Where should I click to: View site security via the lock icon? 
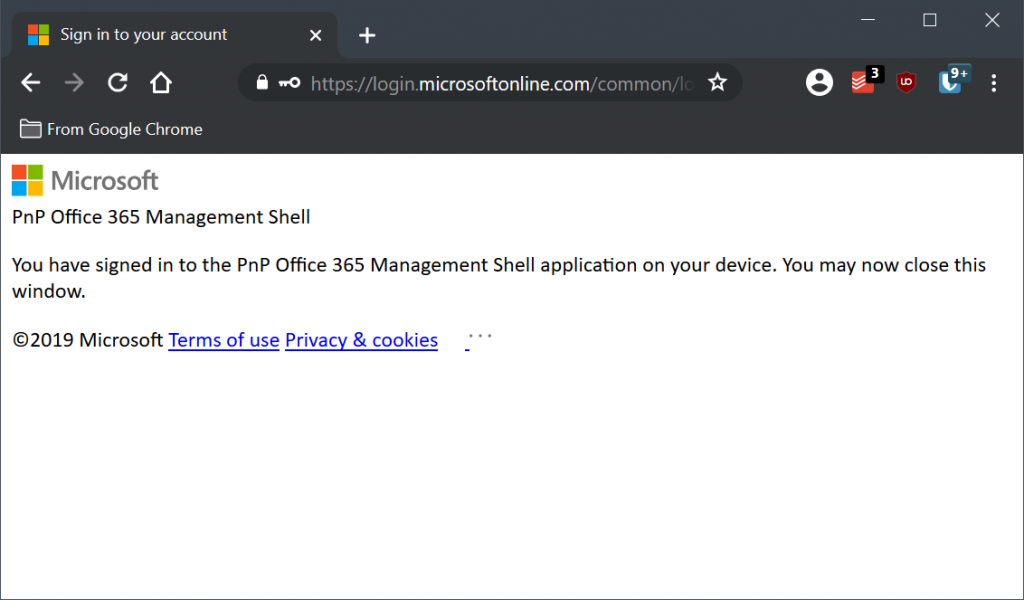[x=262, y=82]
